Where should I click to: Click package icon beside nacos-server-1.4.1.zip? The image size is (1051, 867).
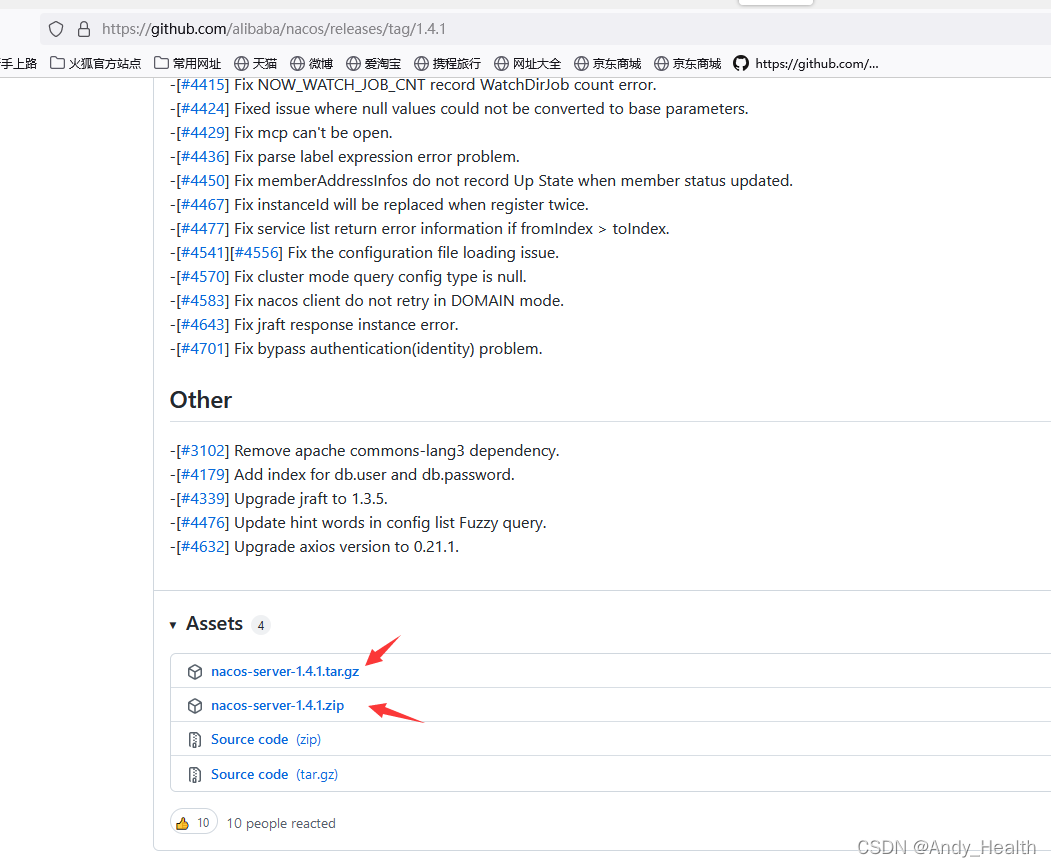pos(195,706)
